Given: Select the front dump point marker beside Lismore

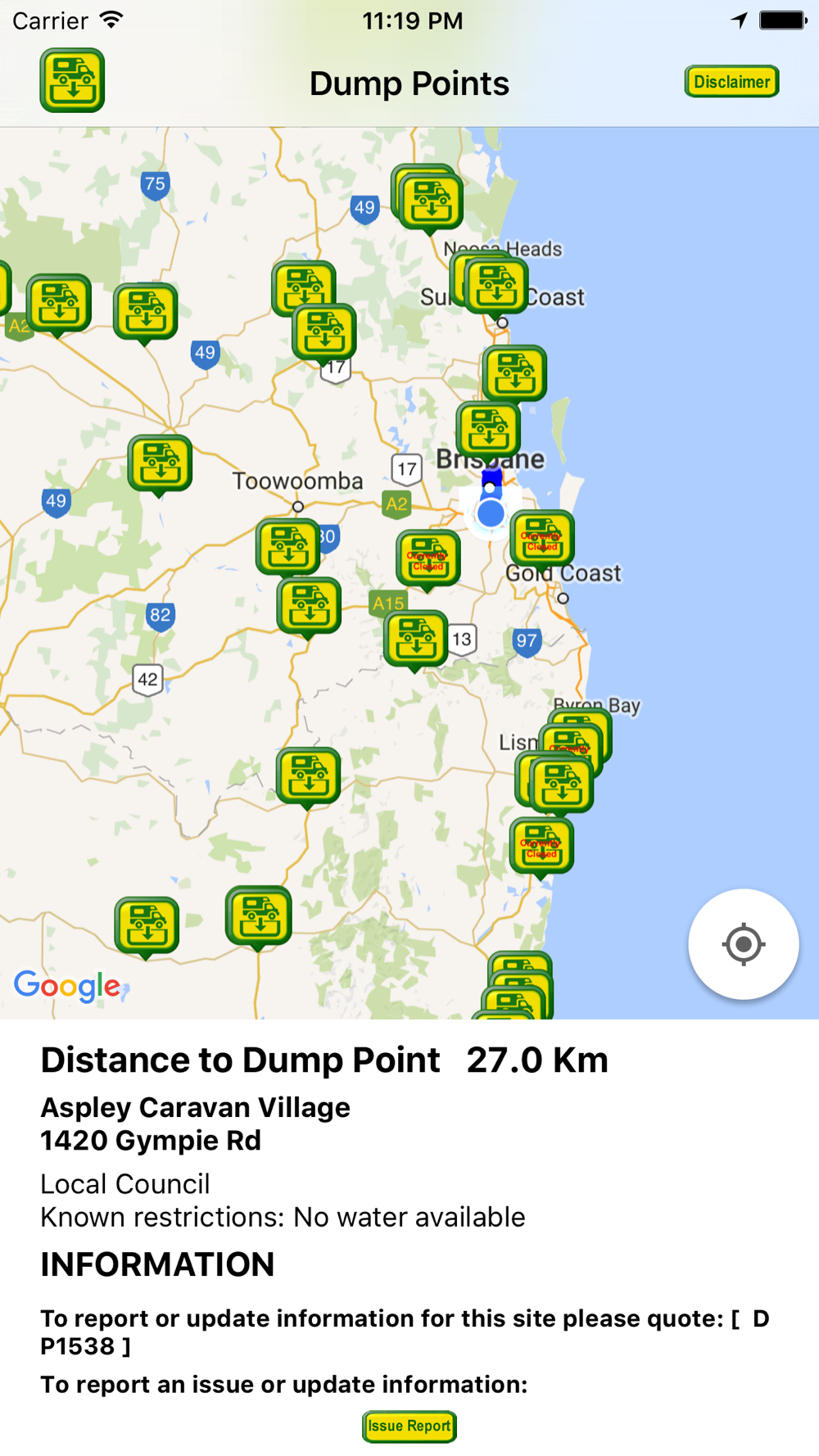Looking at the screenshot, I should [562, 785].
